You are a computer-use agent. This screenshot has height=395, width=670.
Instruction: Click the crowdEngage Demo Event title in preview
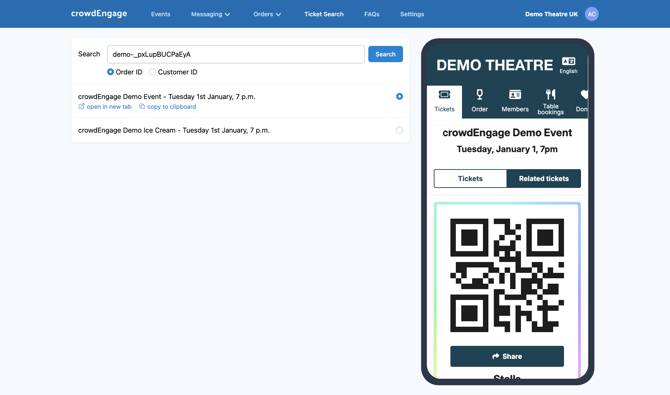pos(507,133)
